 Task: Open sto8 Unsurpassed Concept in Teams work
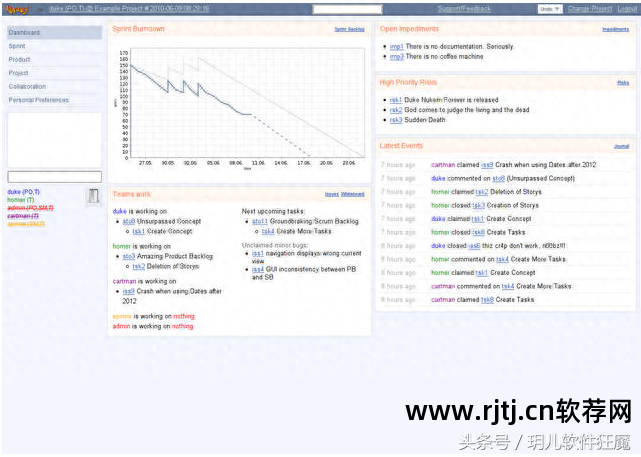click(129, 222)
